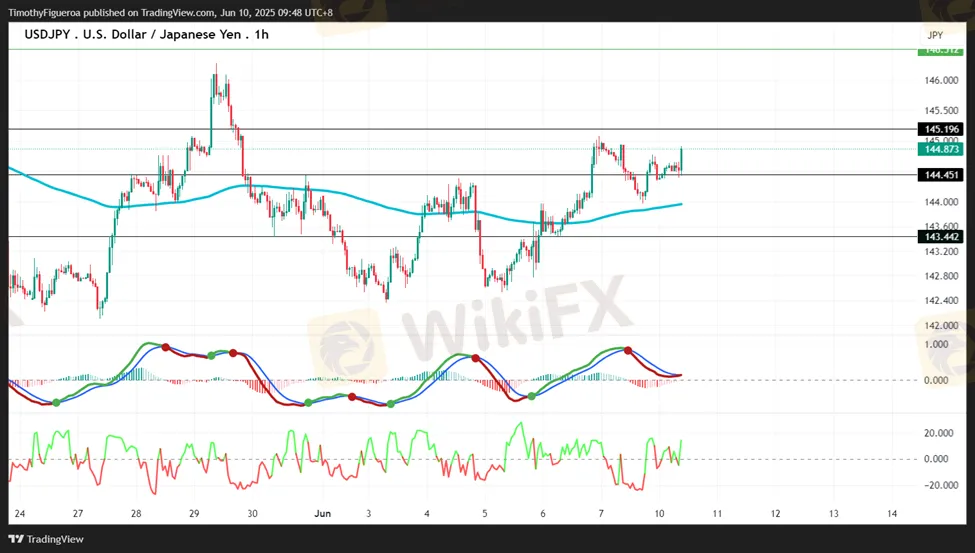Screen dimensions: 975x553
Task: Click the Jun month label on time axis
Action: tap(323, 514)
